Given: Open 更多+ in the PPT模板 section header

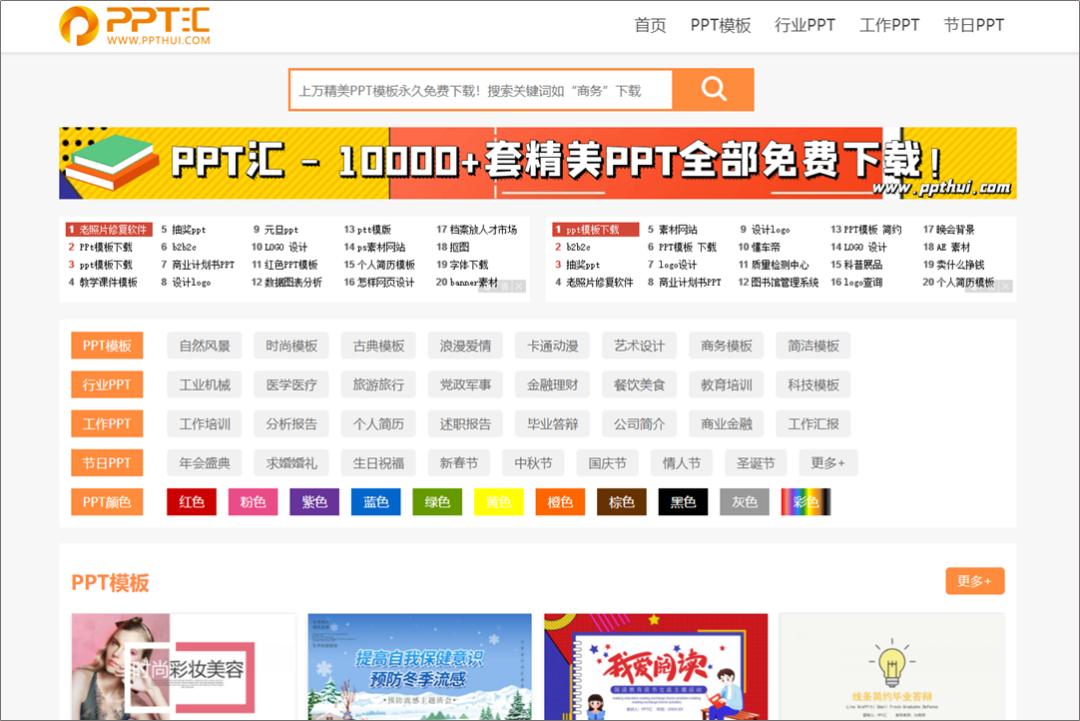Looking at the screenshot, I should click(974, 580).
